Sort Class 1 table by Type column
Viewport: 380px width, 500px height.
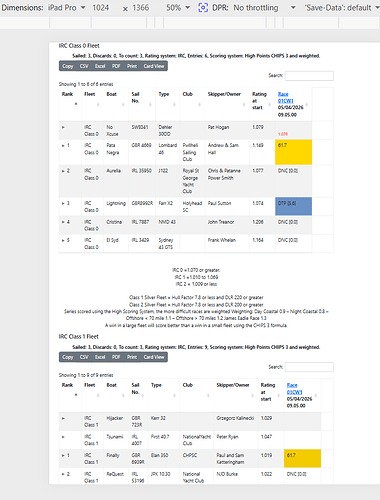pos(164,395)
